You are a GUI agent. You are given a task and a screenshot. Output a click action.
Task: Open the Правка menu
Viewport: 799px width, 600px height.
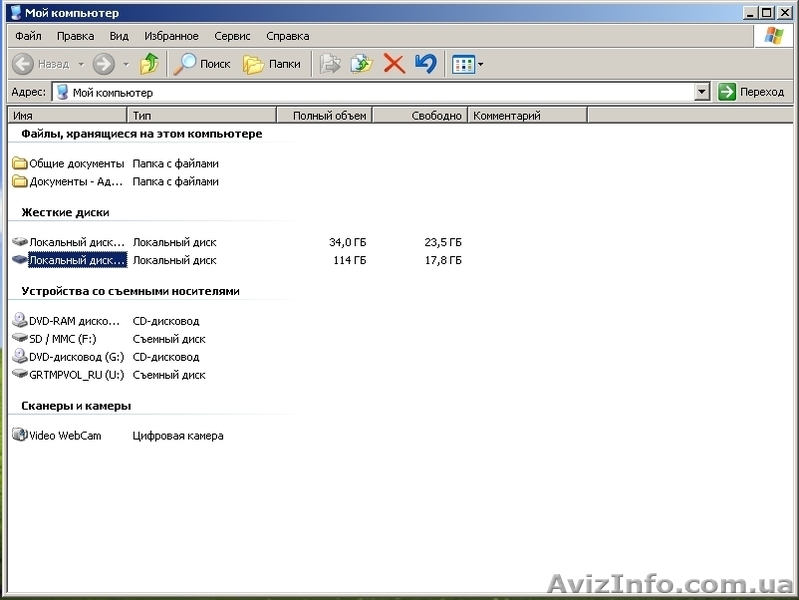(75, 36)
